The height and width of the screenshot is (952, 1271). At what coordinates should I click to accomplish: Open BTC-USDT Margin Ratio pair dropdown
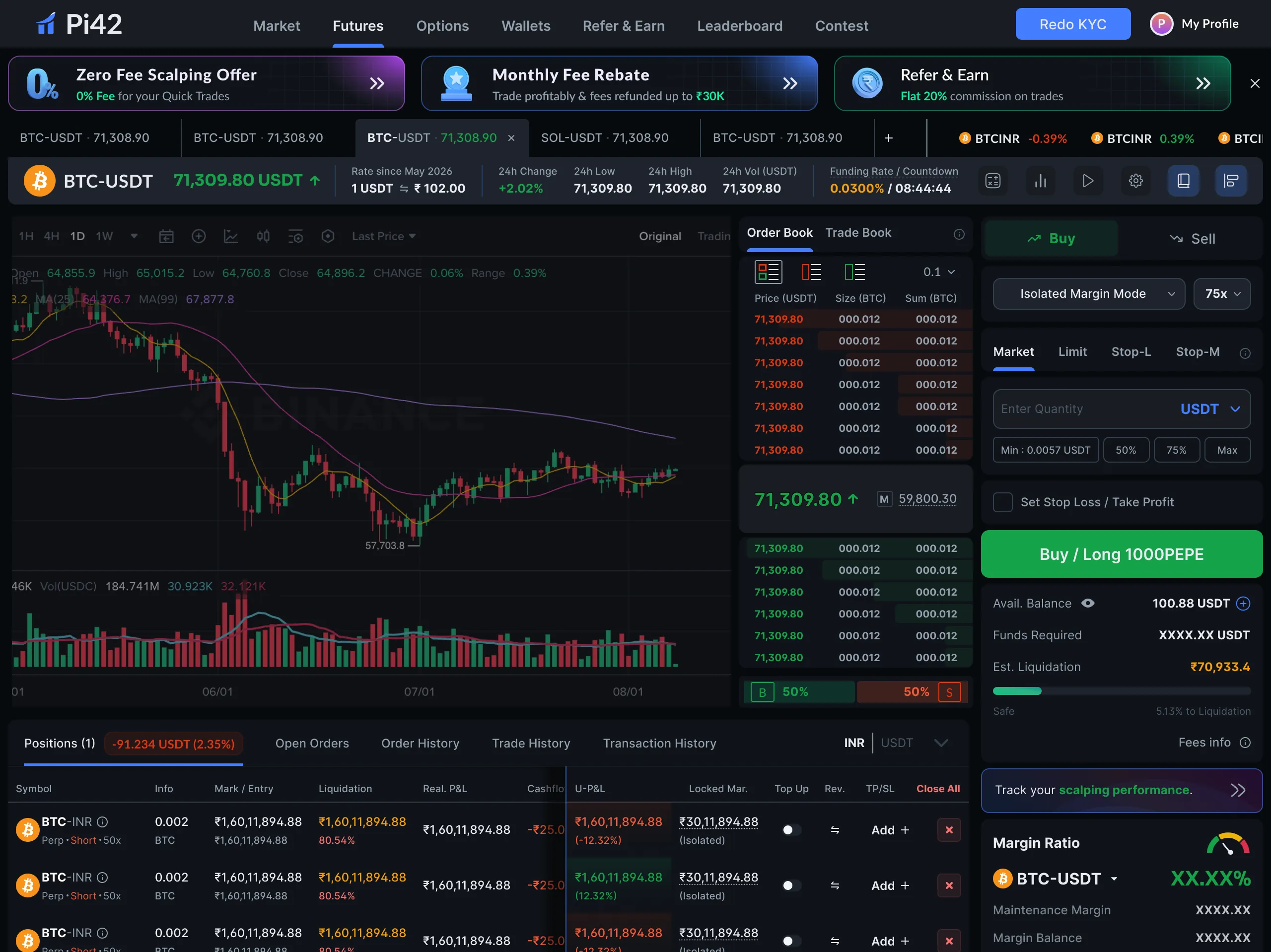(1056, 879)
